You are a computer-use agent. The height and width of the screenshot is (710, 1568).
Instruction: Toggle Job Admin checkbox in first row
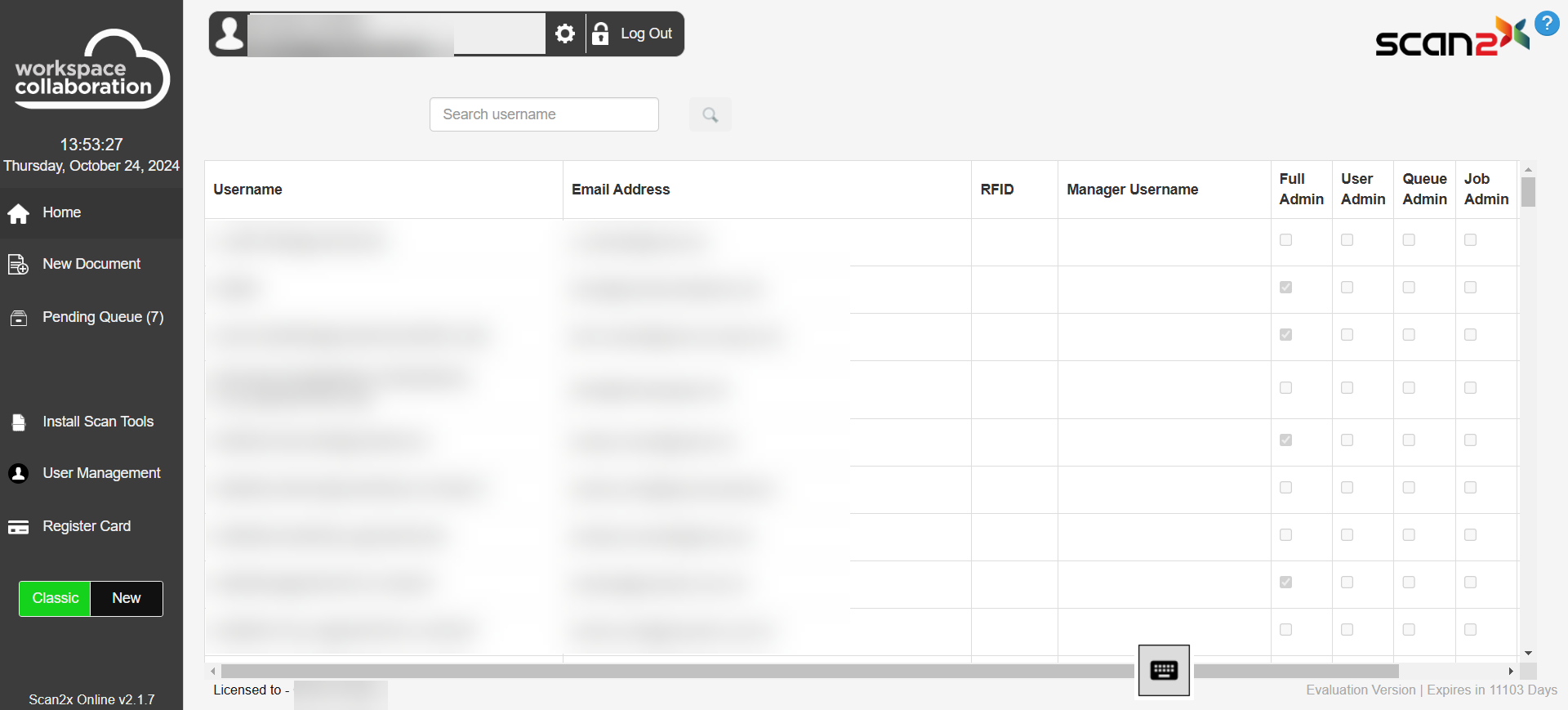pos(1470,240)
